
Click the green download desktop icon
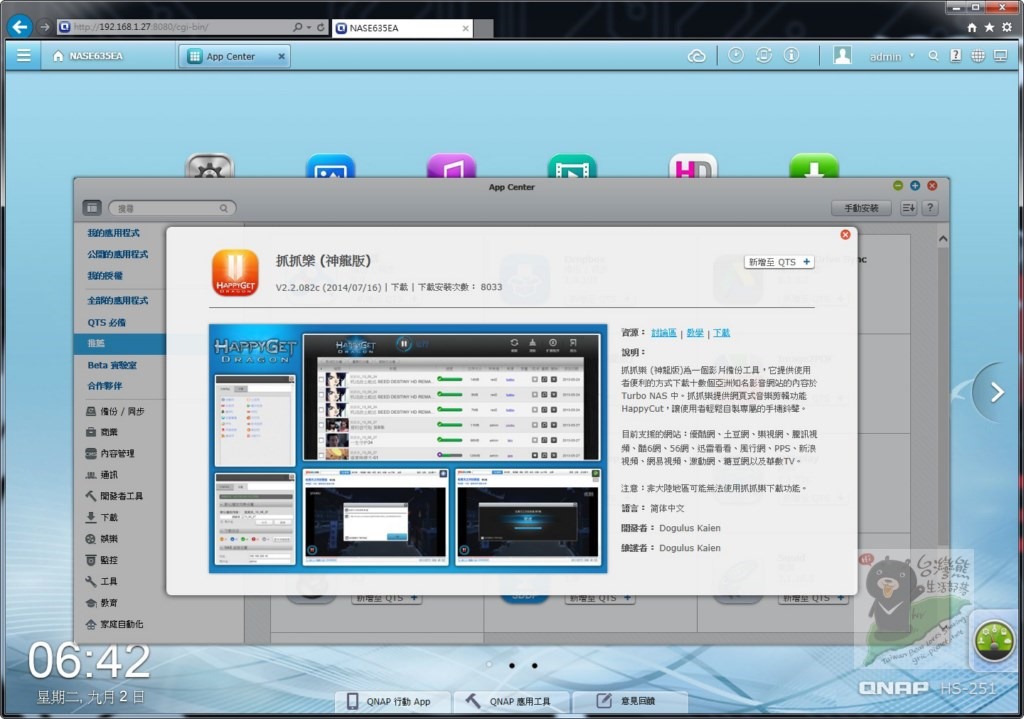coord(813,167)
